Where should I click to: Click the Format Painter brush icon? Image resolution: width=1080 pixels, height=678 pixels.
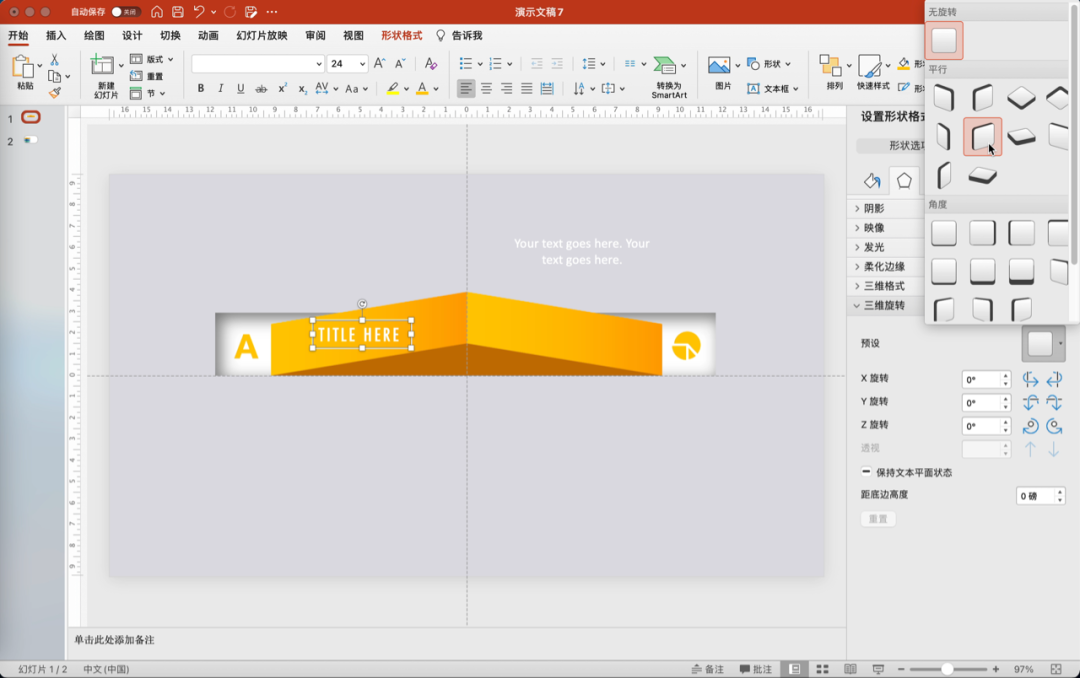[55, 93]
